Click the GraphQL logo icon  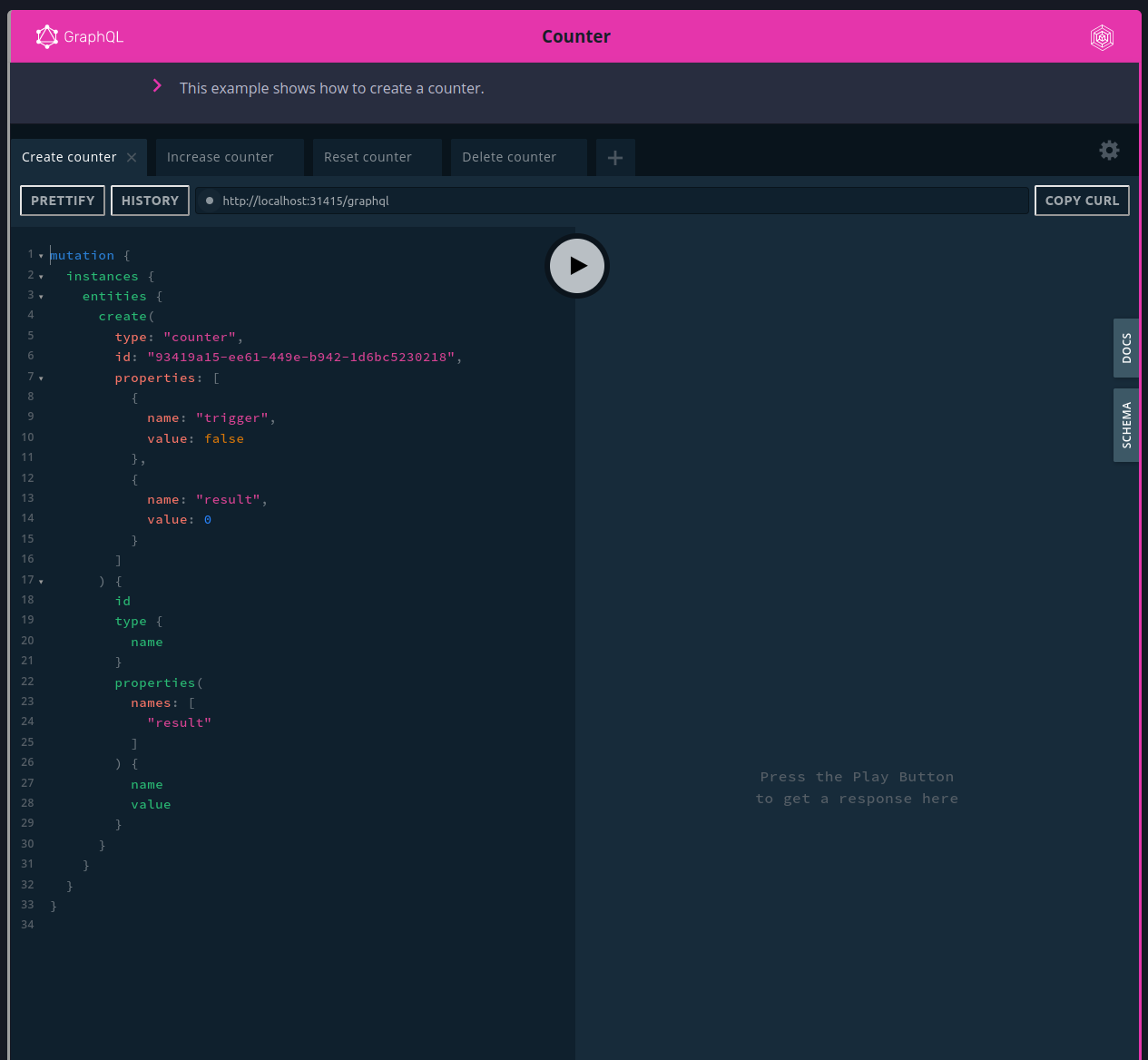tap(47, 36)
